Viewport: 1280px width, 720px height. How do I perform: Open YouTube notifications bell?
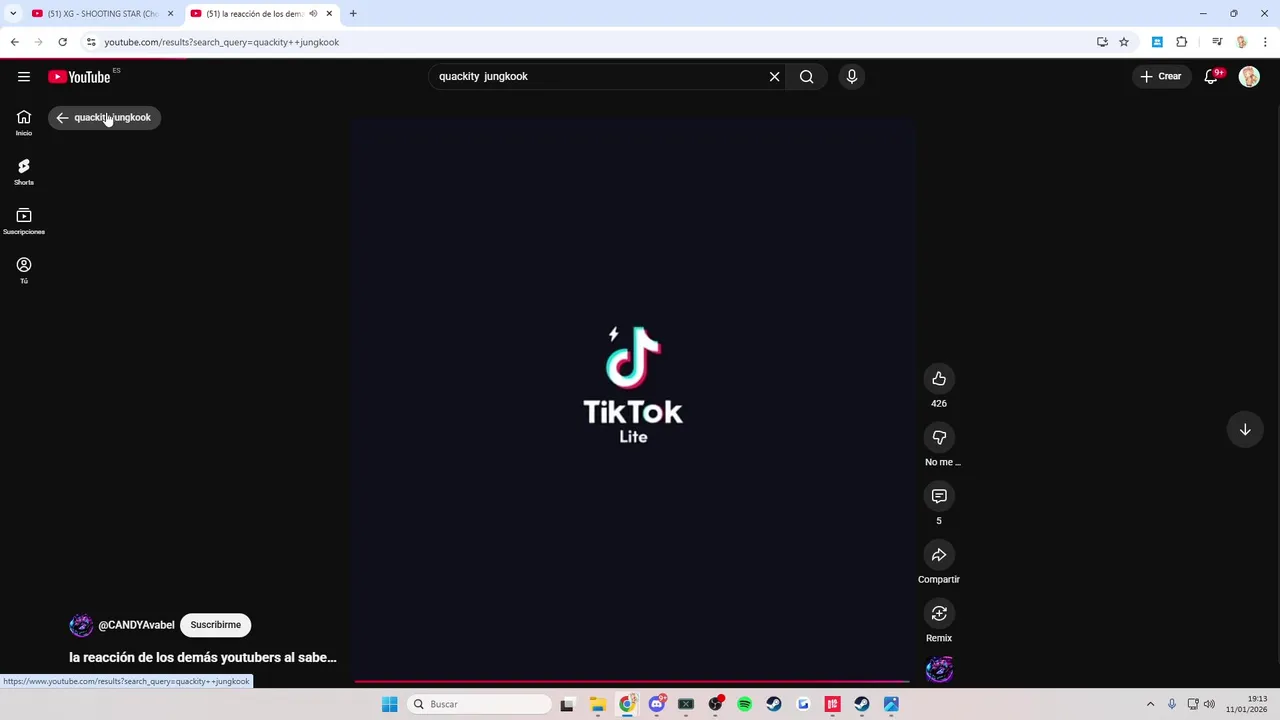tap(1211, 76)
